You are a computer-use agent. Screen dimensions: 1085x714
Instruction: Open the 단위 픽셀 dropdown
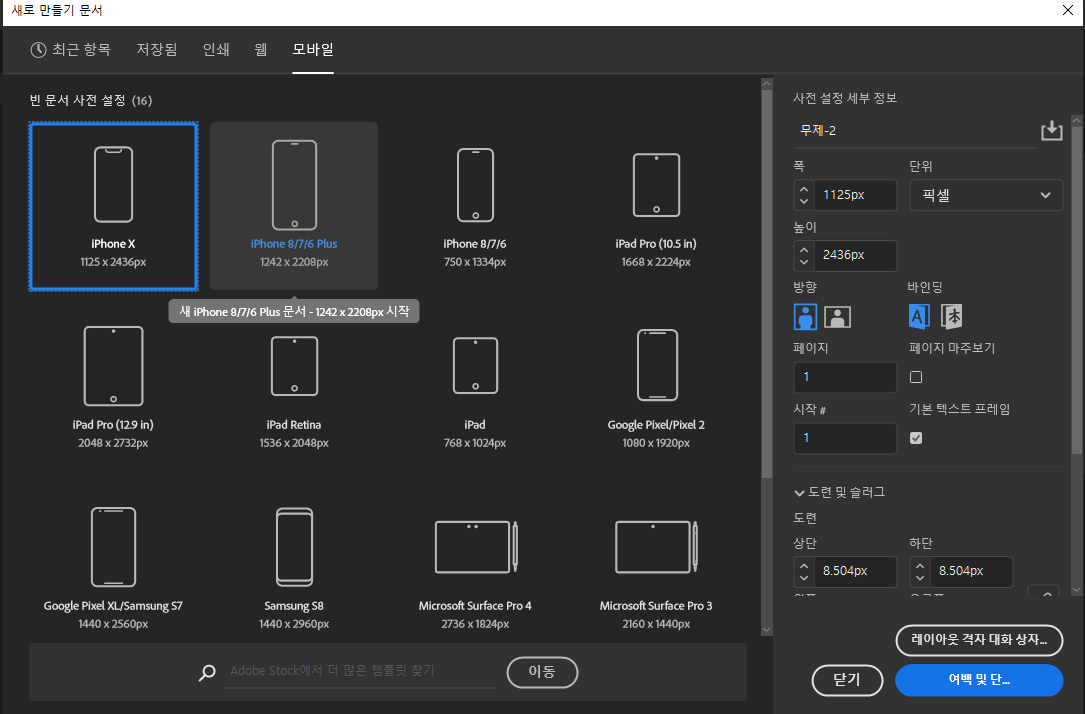986,195
